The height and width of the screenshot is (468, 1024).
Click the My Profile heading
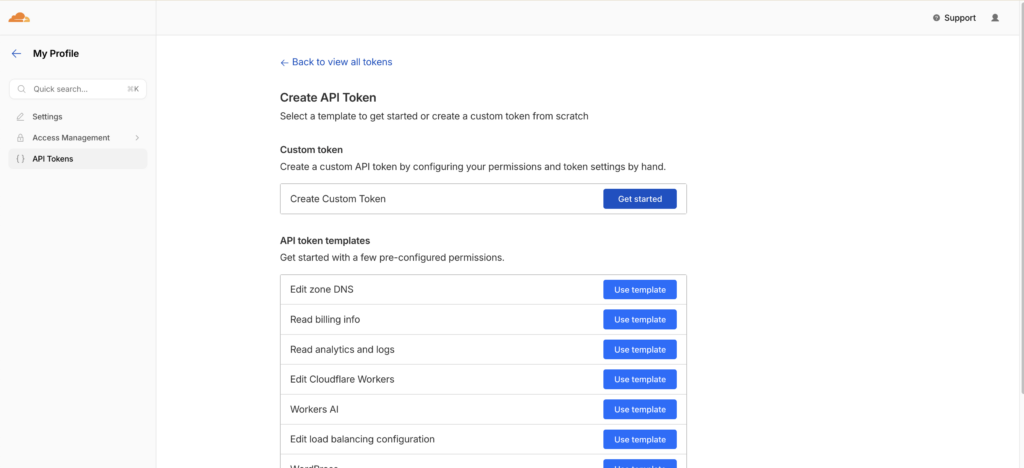click(x=56, y=54)
